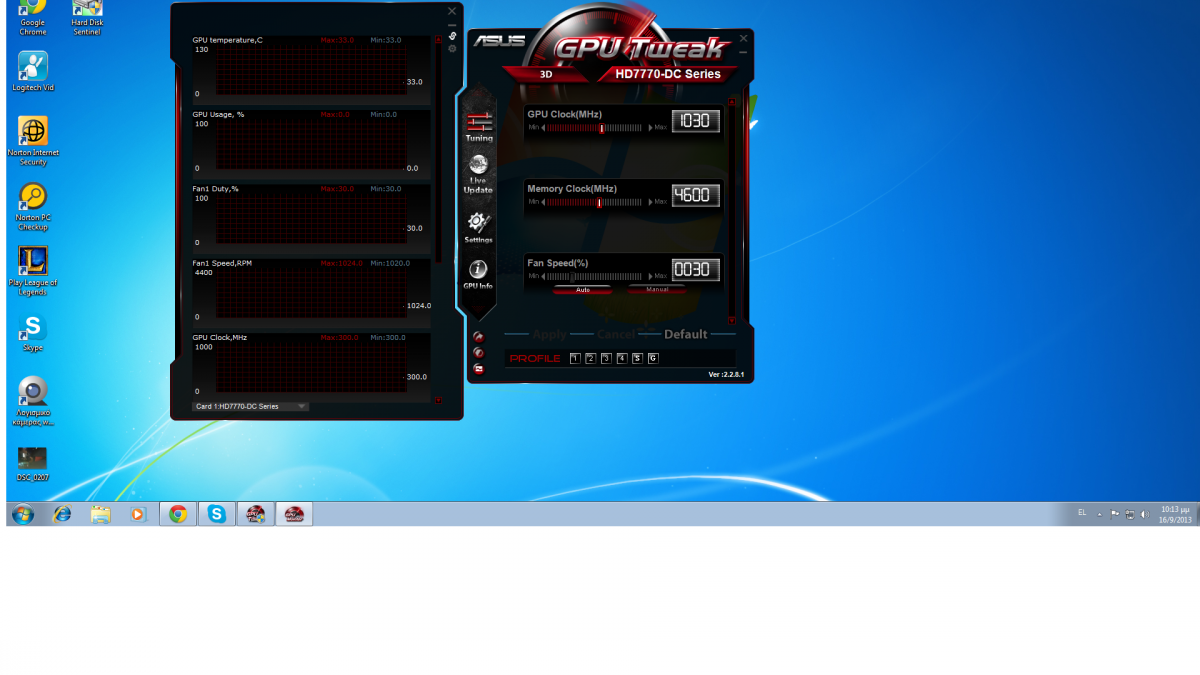Image resolution: width=1200 pixels, height=675 pixels.
Task: Open the Windows Start menu
Action: [22, 514]
